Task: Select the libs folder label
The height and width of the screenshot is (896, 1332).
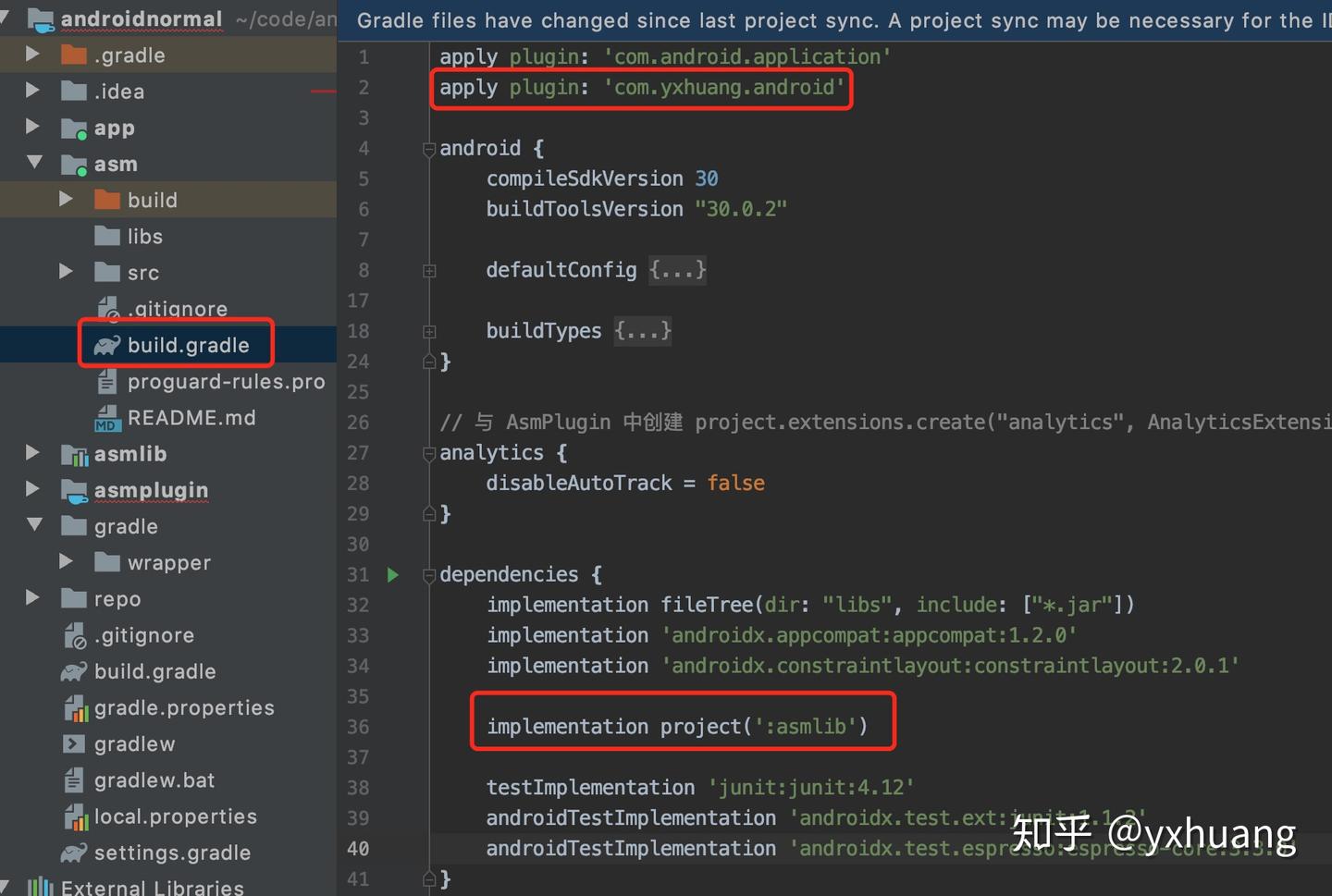Action: (145, 237)
